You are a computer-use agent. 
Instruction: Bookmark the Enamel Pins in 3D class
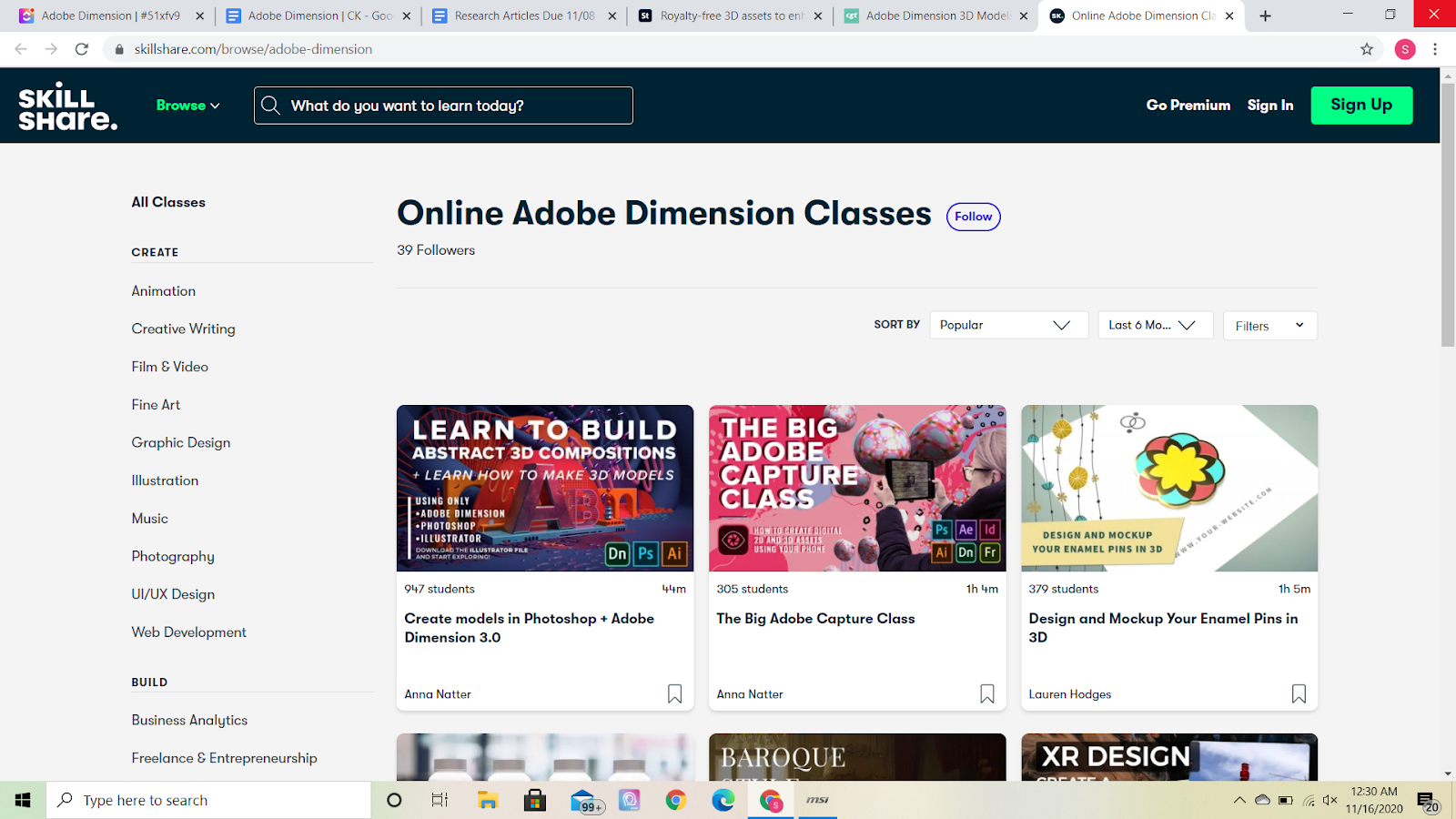(x=1299, y=693)
